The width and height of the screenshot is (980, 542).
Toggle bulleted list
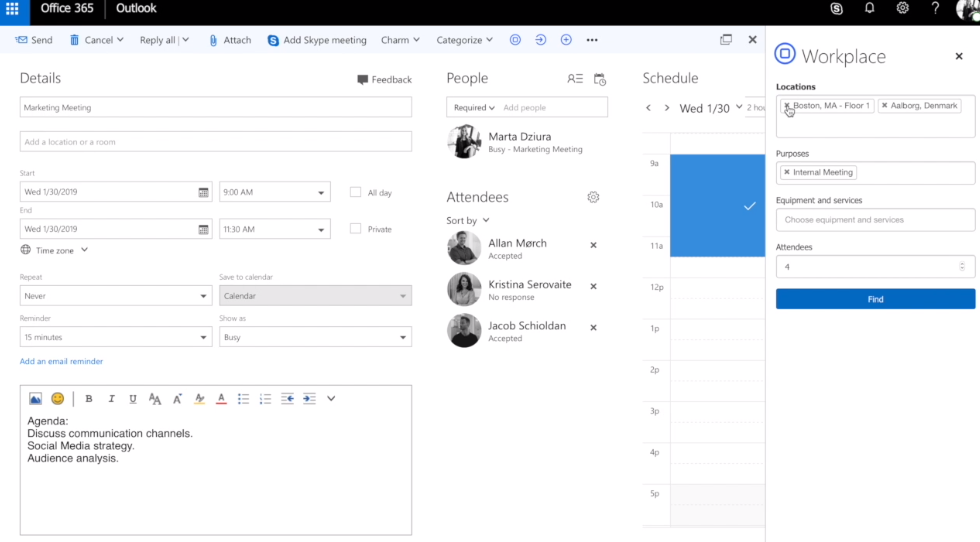pos(243,399)
